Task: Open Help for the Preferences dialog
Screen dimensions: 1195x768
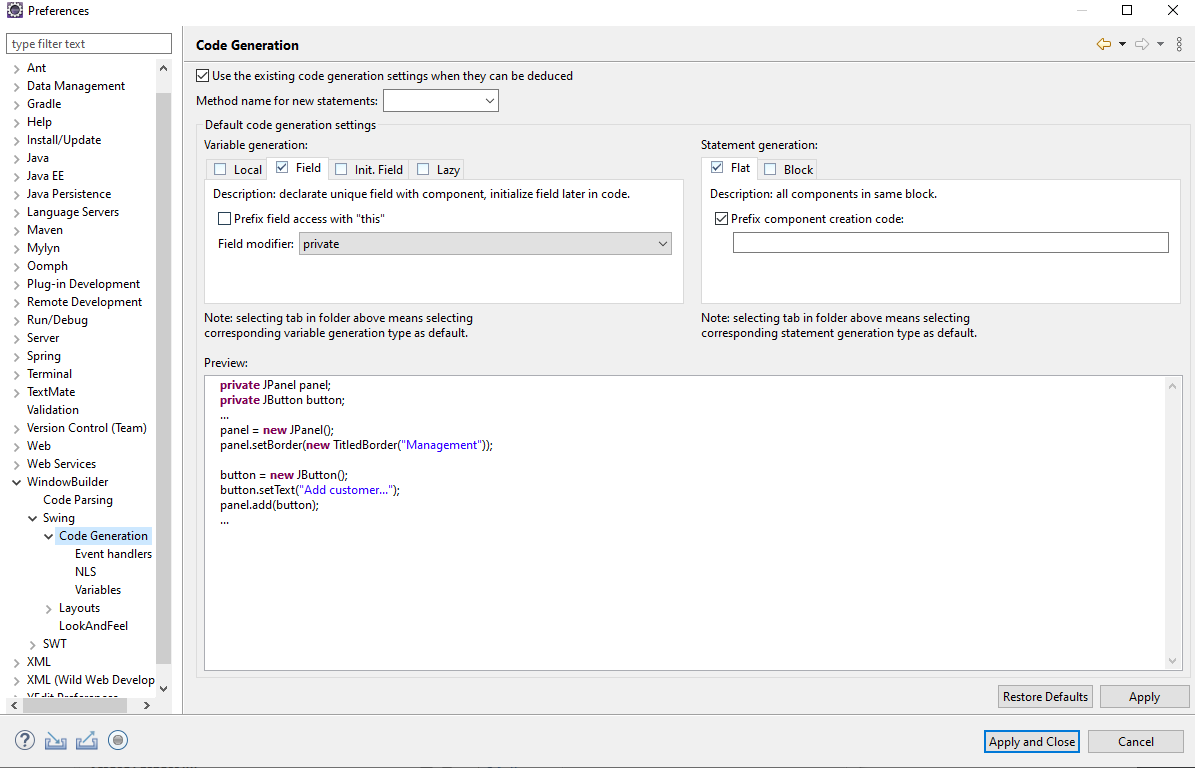Action: 23,740
